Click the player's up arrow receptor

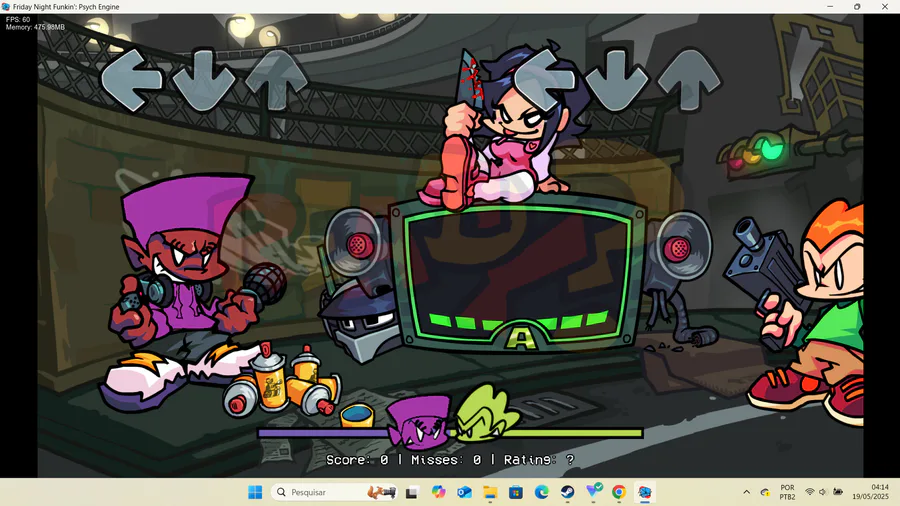click(x=689, y=79)
